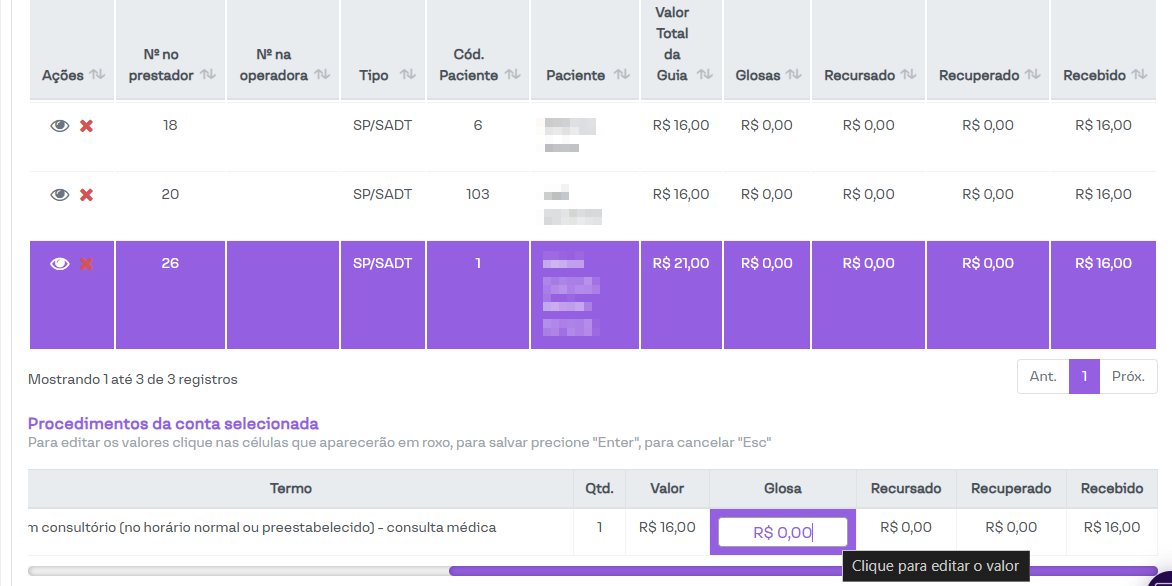This screenshot has width=1172, height=586.
Task: Delete the highlighted guide 26
Action: (x=86, y=264)
